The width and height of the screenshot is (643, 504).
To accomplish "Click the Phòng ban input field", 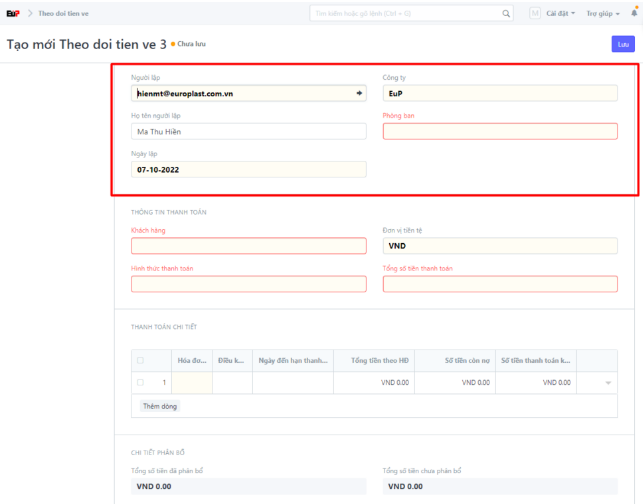I will (x=500, y=131).
